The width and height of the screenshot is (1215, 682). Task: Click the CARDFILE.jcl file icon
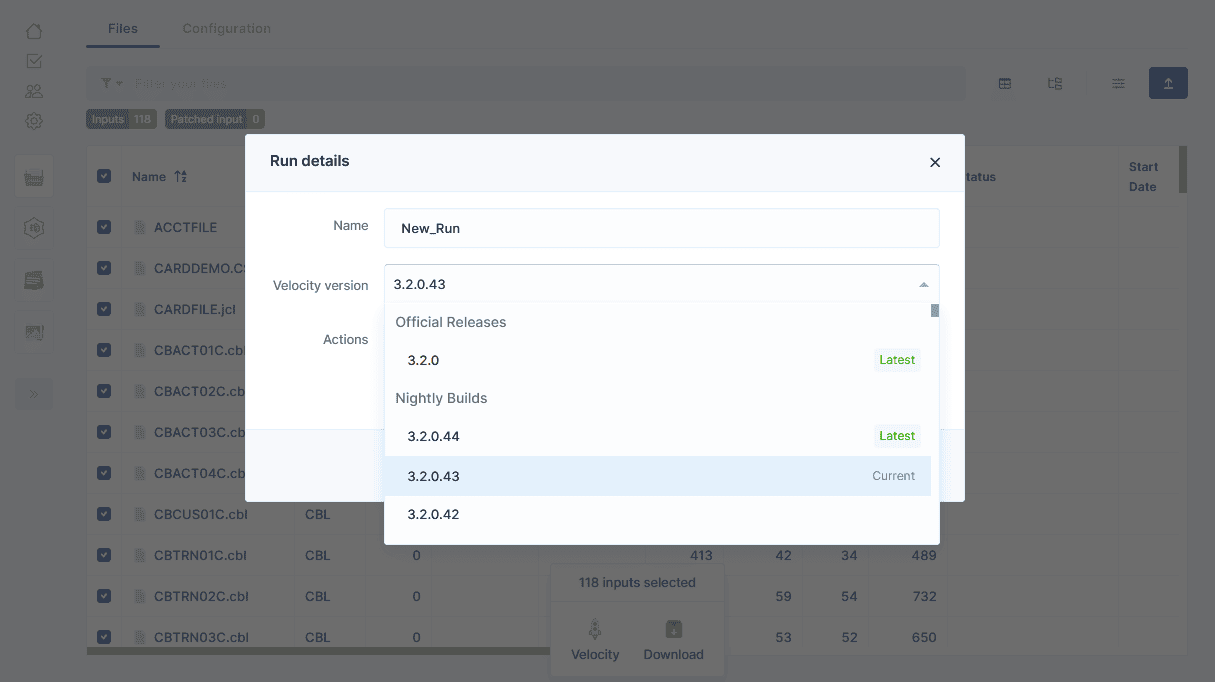[141, 309]
